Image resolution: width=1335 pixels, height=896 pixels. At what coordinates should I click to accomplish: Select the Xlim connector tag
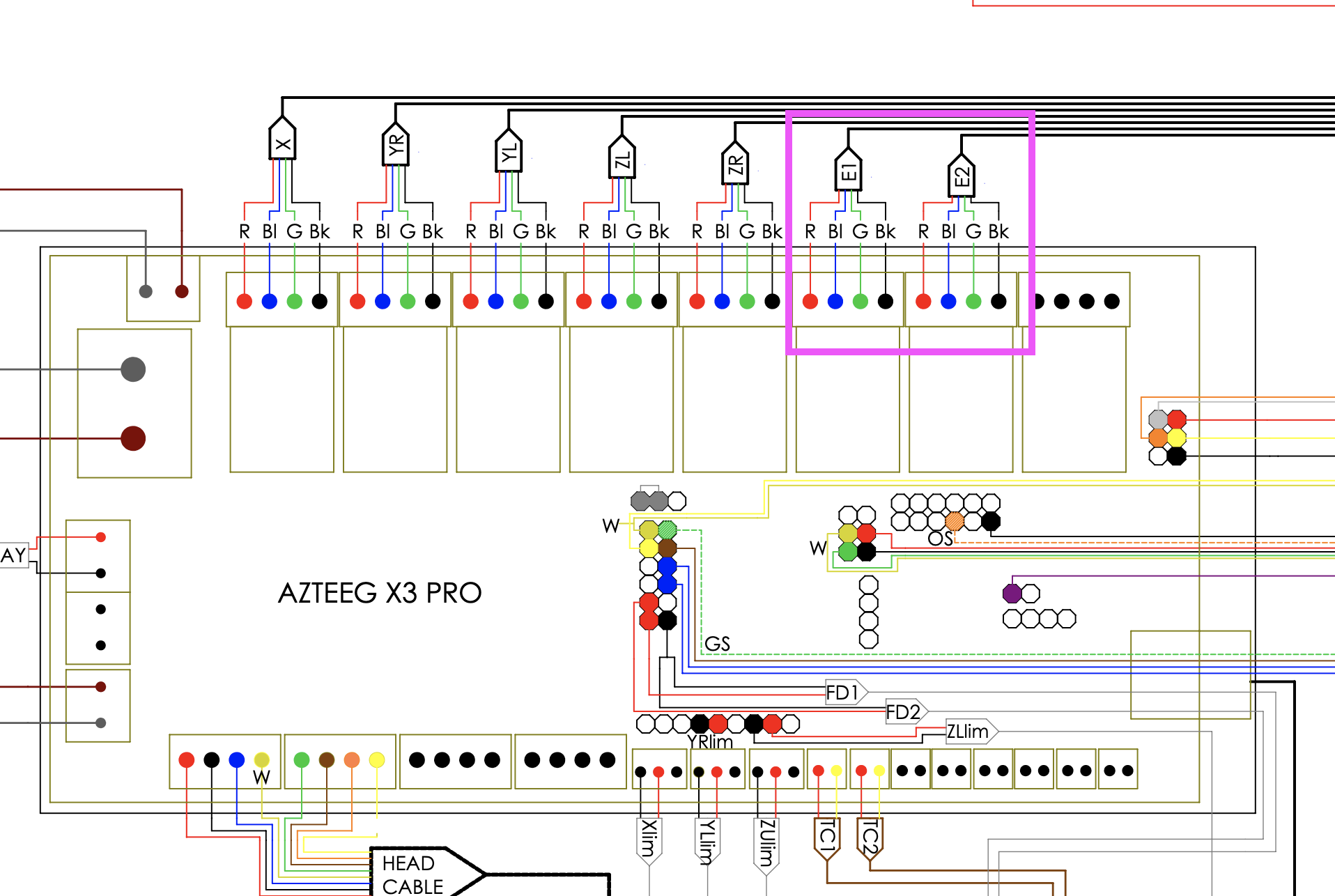649,840
